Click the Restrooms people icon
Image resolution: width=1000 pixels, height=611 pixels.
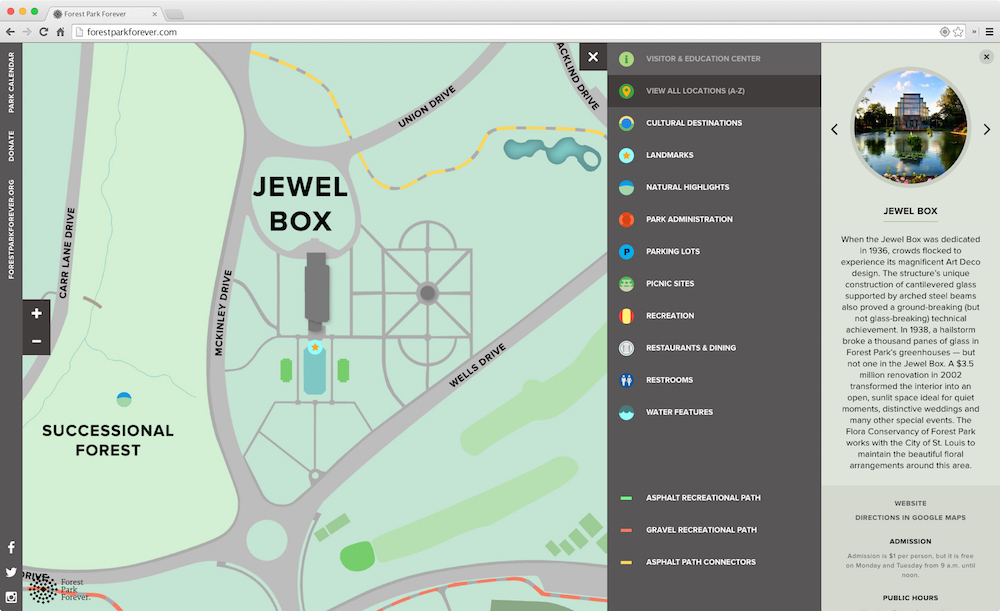tap(626, 380)
